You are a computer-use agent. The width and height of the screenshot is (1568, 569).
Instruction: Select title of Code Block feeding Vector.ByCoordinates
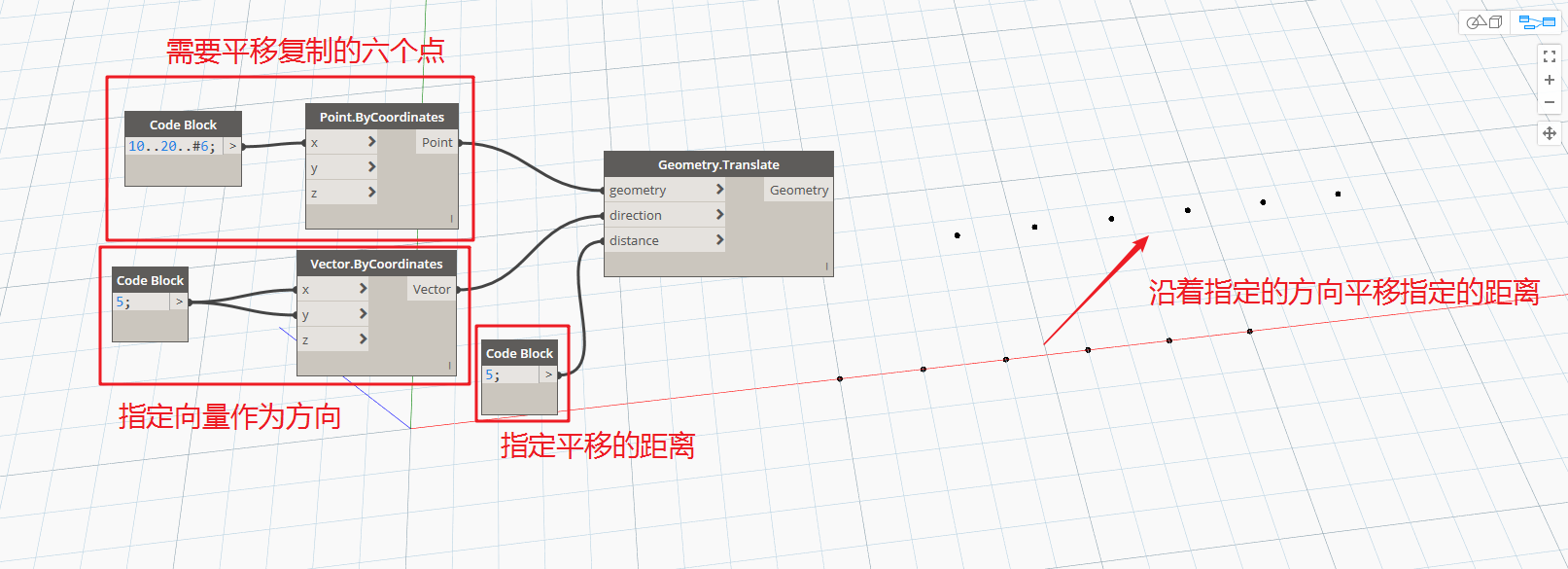tap(150, 280)
